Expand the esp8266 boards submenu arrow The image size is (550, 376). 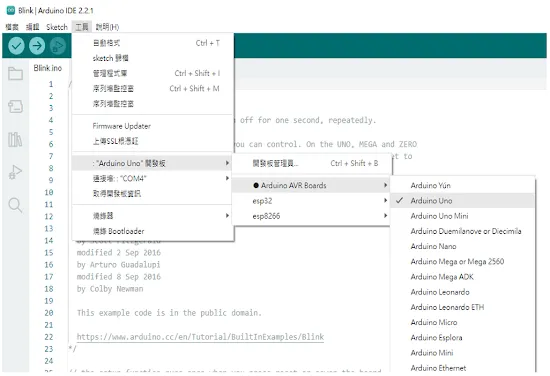click(385, 216)
